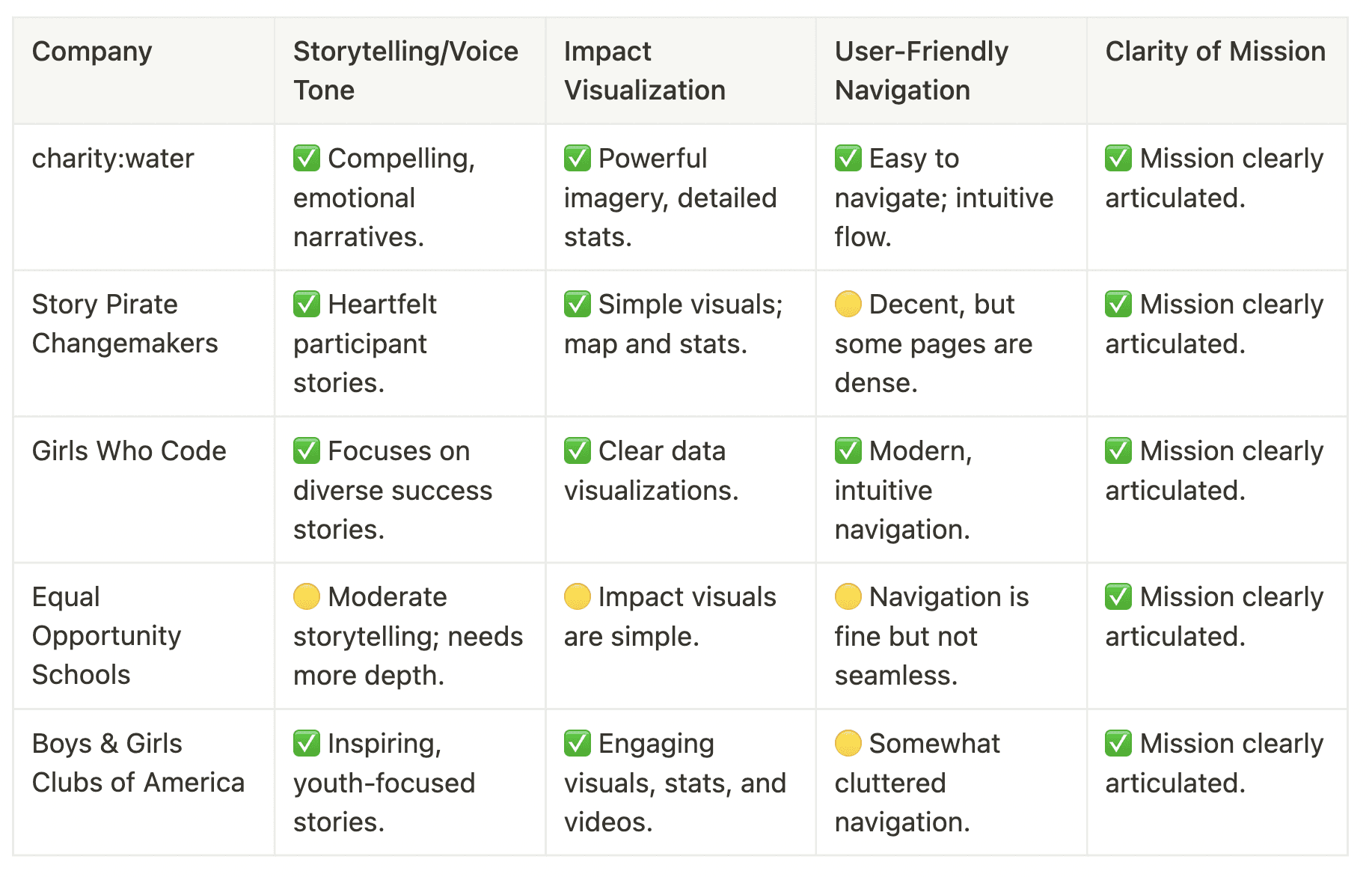Select the "Clarity of Mission" column header
This screenshot has width=1372, height=877.
tap(1215, 52)
